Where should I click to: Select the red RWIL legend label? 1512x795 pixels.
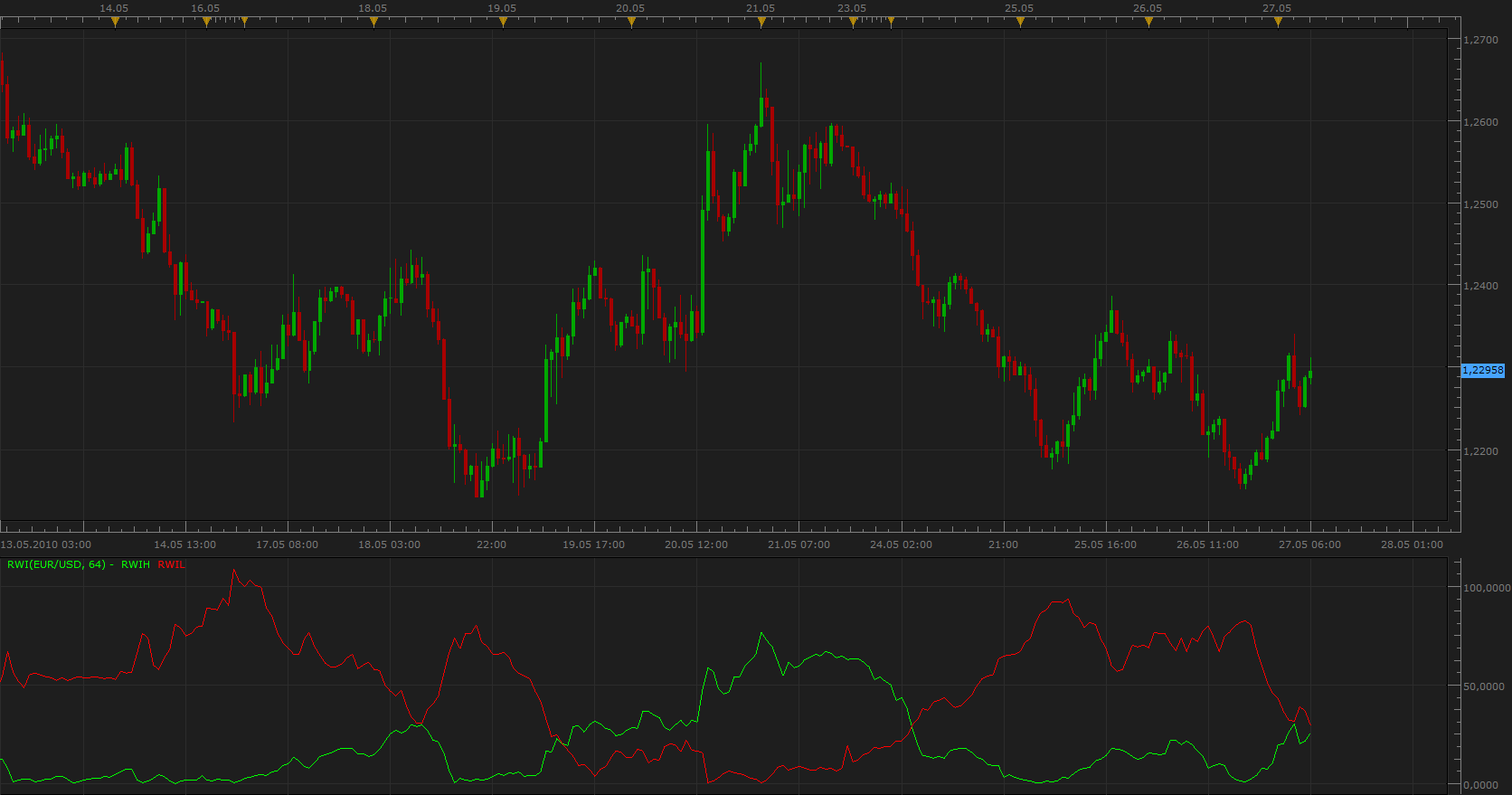pos(172,564)
